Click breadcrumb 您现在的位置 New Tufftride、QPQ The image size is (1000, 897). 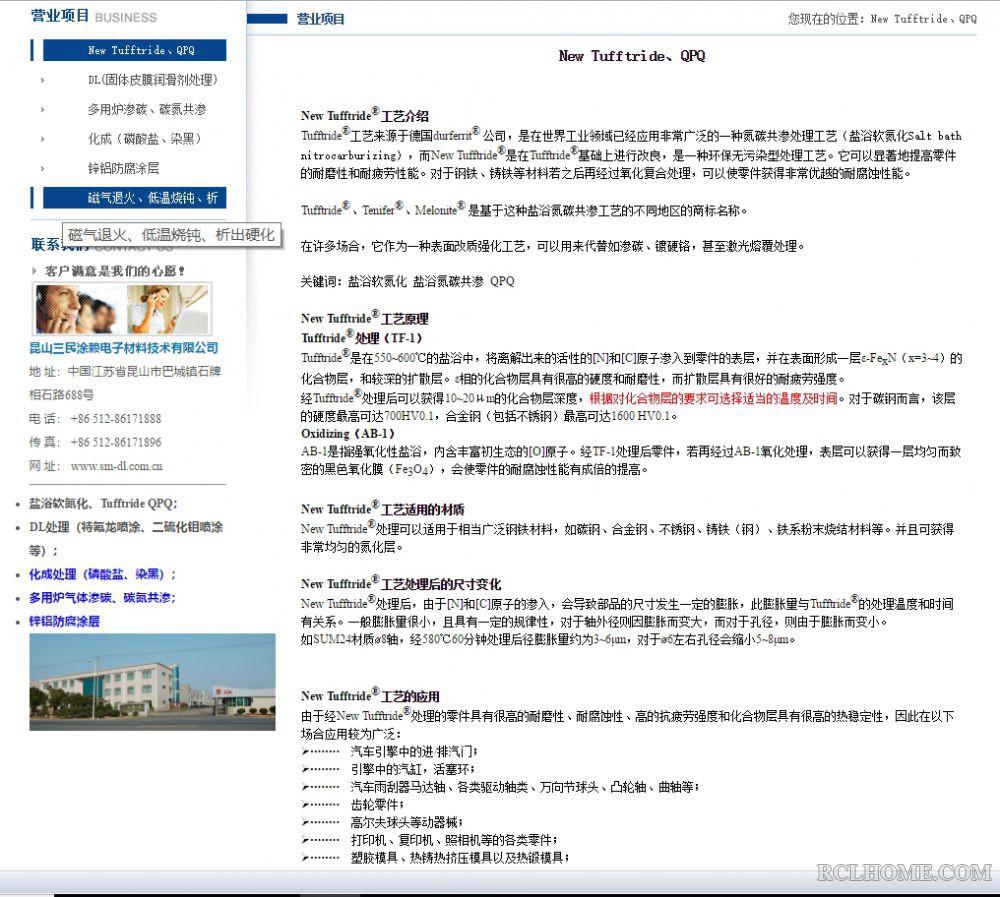(882, 19)
